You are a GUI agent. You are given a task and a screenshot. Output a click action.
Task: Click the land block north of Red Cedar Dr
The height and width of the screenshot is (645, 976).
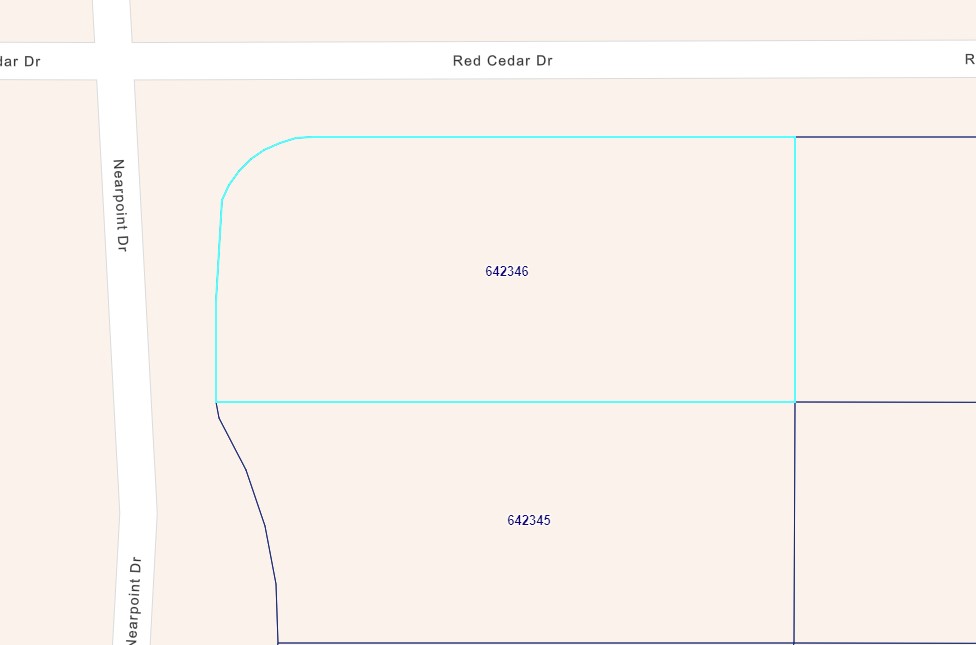pyautogui.click(x=550, y=18)
